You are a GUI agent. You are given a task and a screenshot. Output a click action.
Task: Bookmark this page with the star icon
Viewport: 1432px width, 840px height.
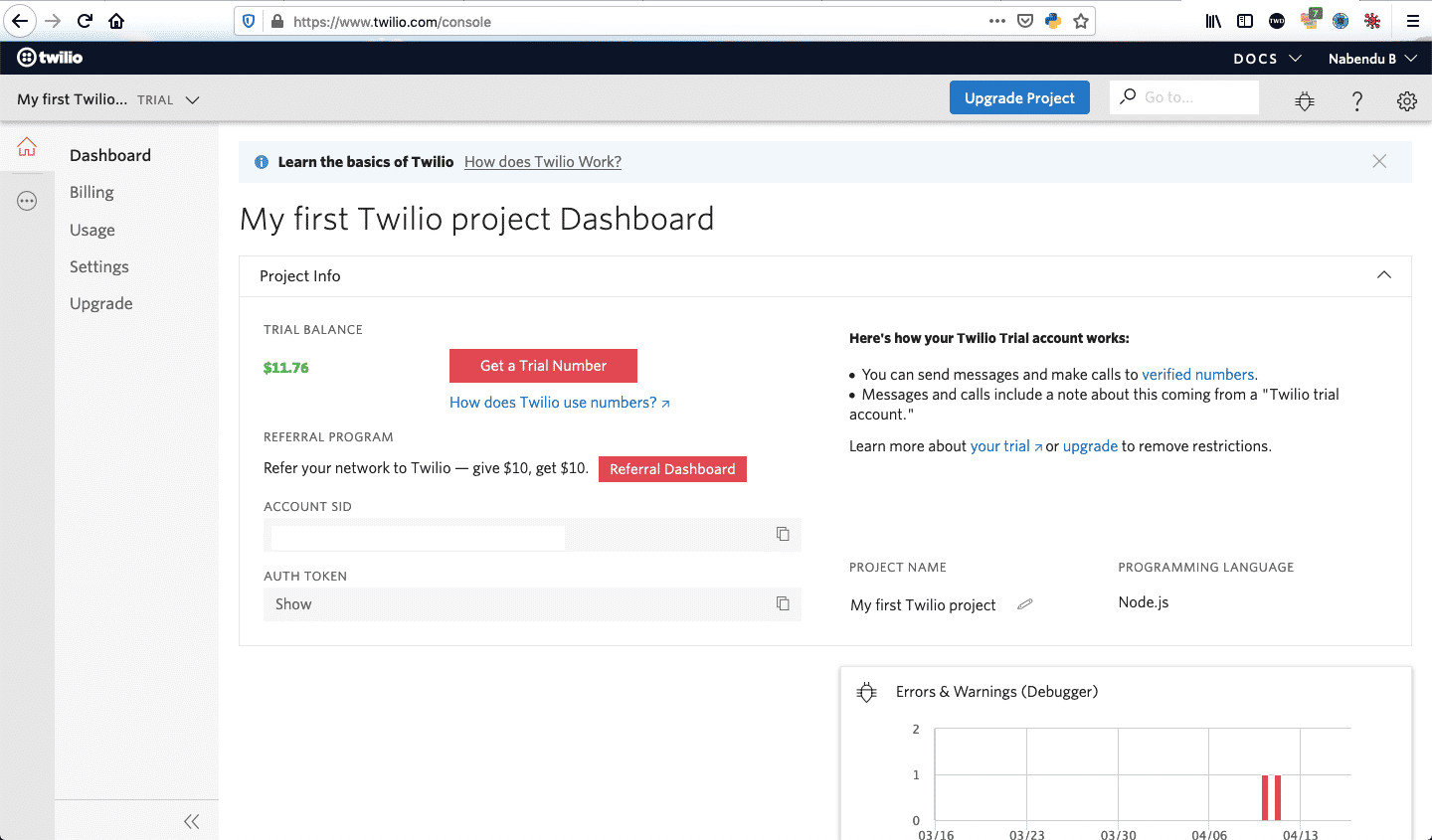(1081, 21)
